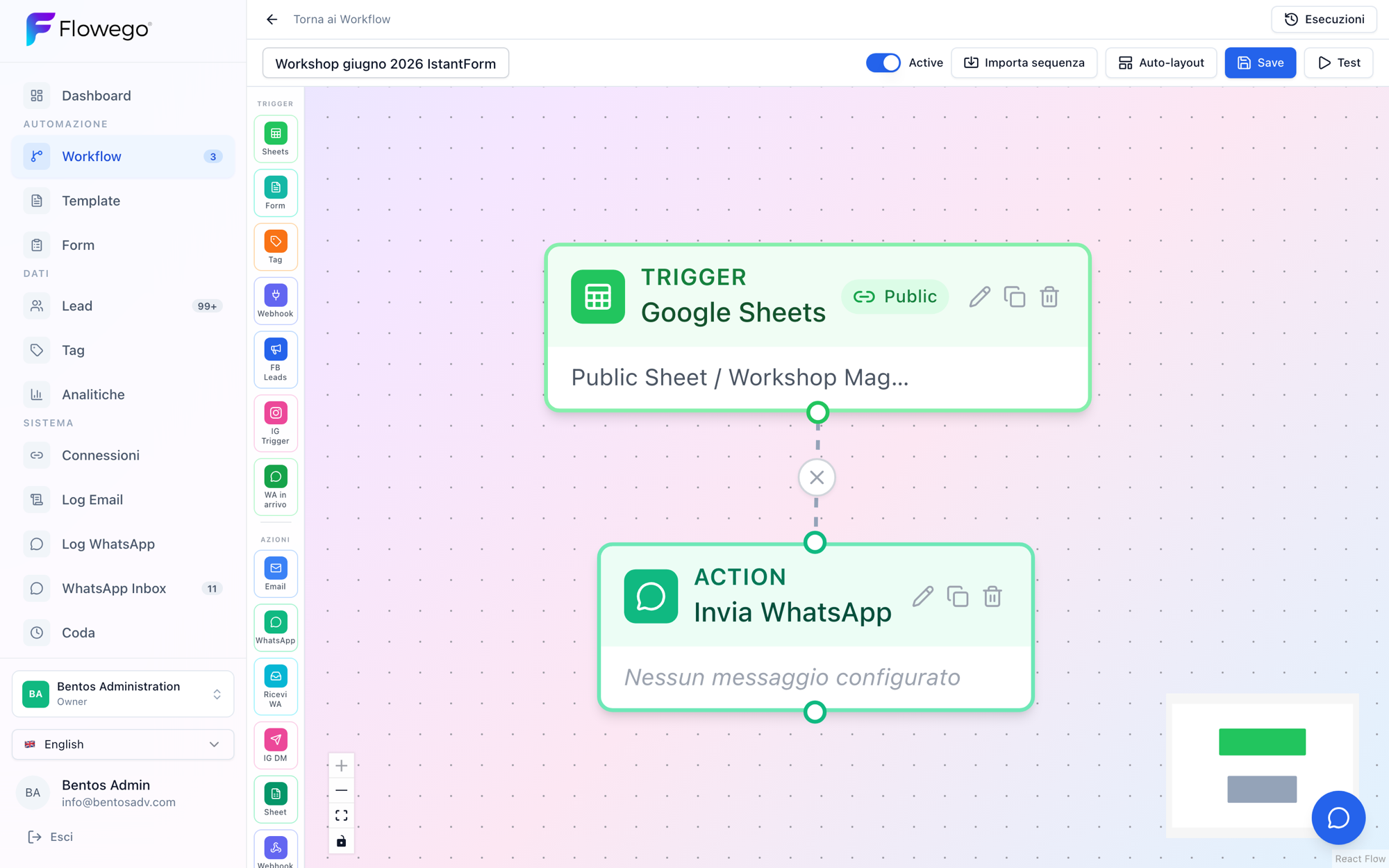Duplicate the Invia WhatsApp action node
The image size is (1389, 868).
[958, 596]
